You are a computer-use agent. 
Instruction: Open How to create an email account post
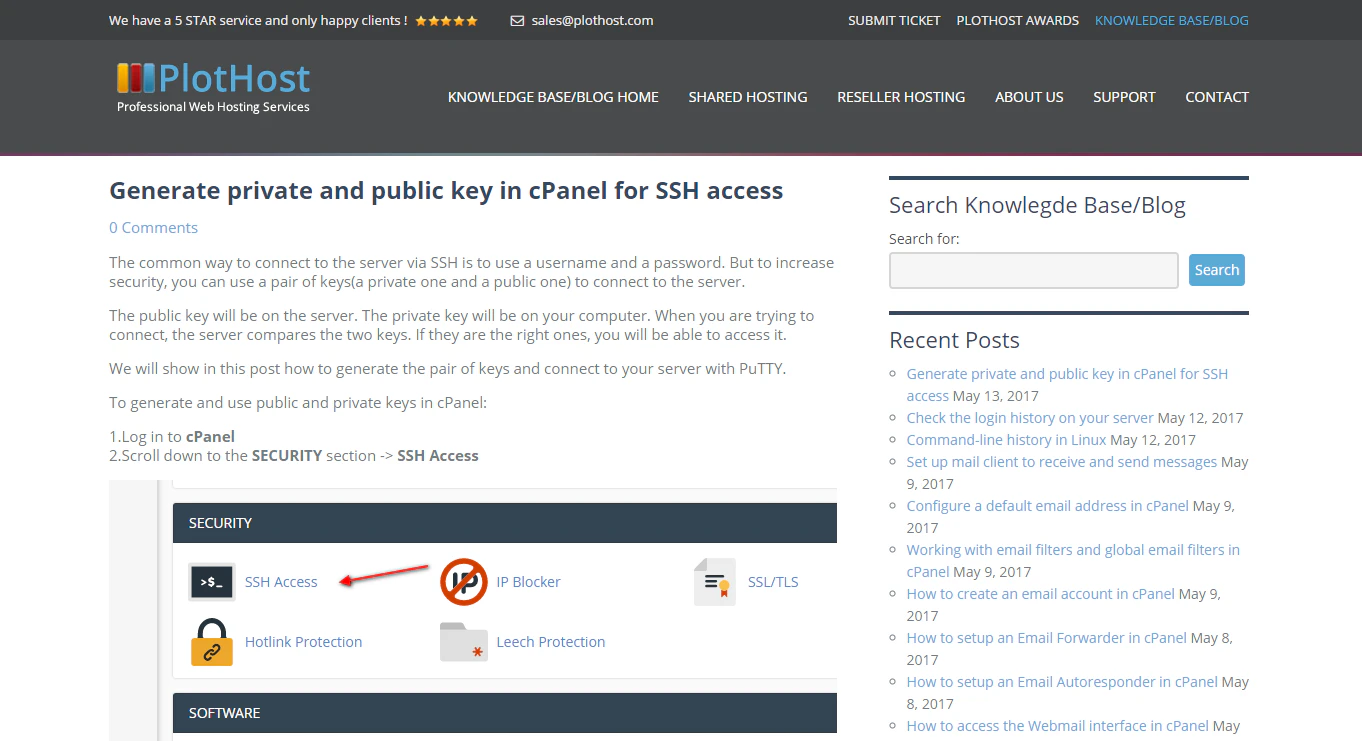coord(1041,594)
